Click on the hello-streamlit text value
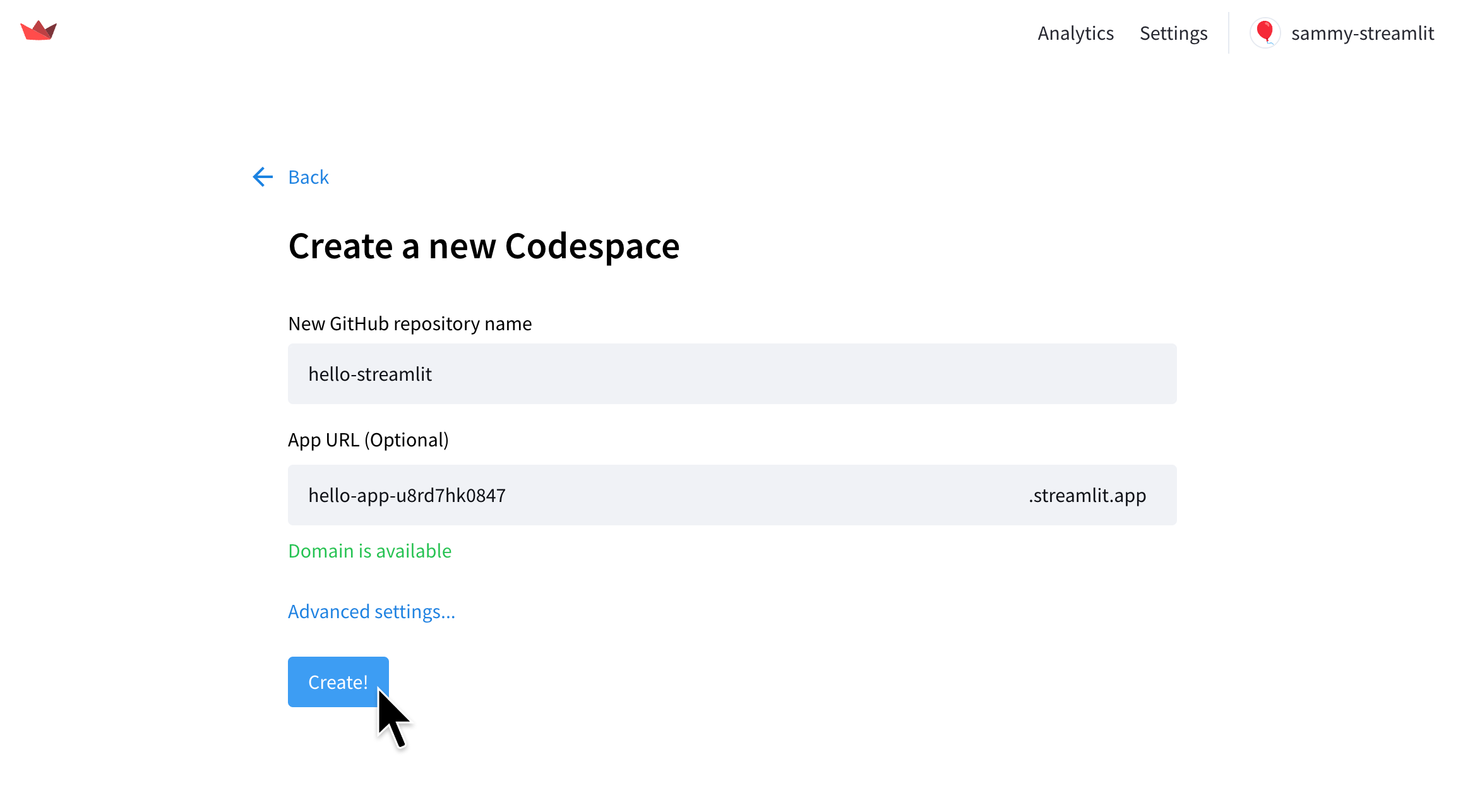 click(370, 374)
